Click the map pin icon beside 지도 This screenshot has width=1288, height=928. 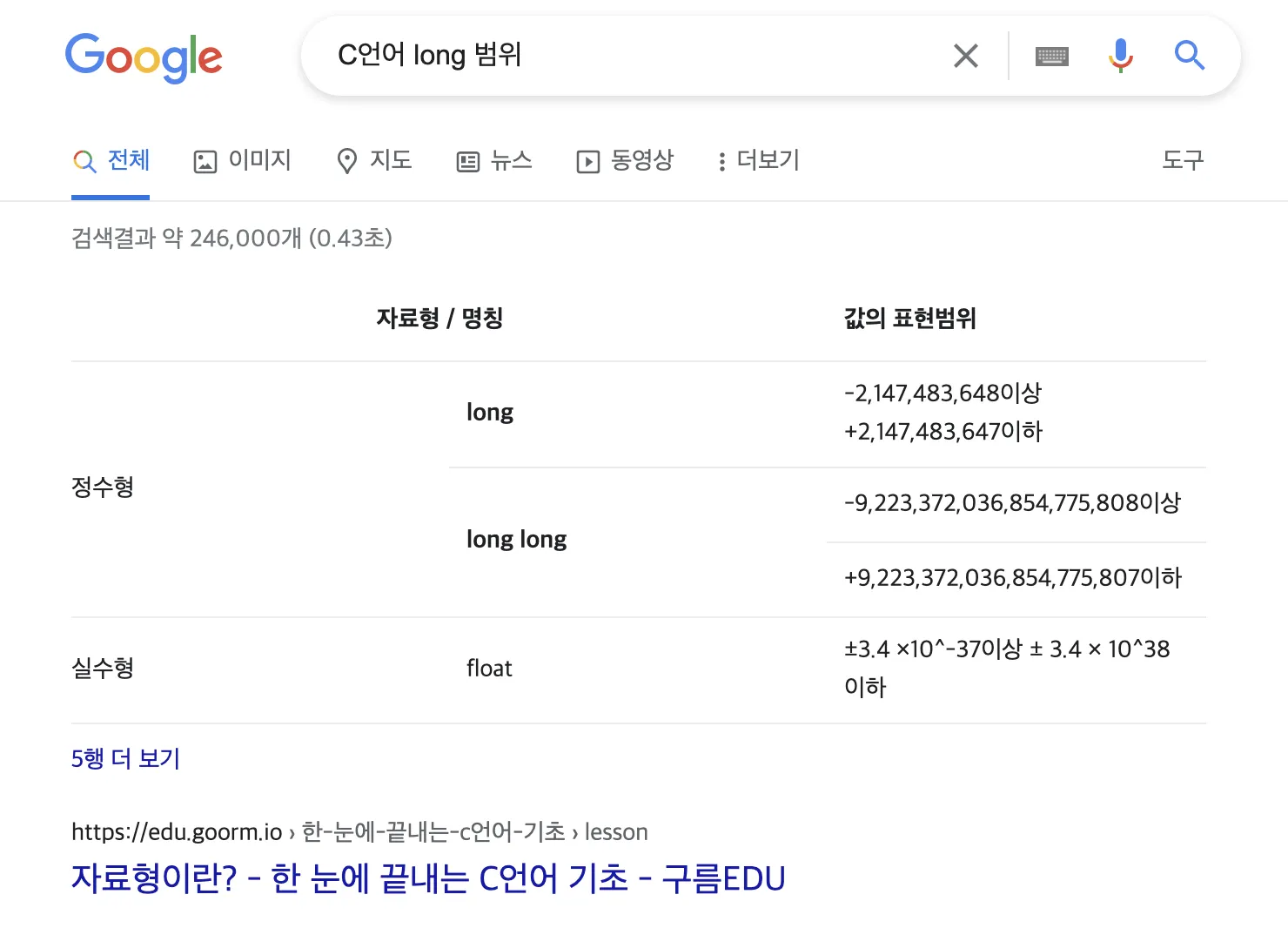[347, 162]
